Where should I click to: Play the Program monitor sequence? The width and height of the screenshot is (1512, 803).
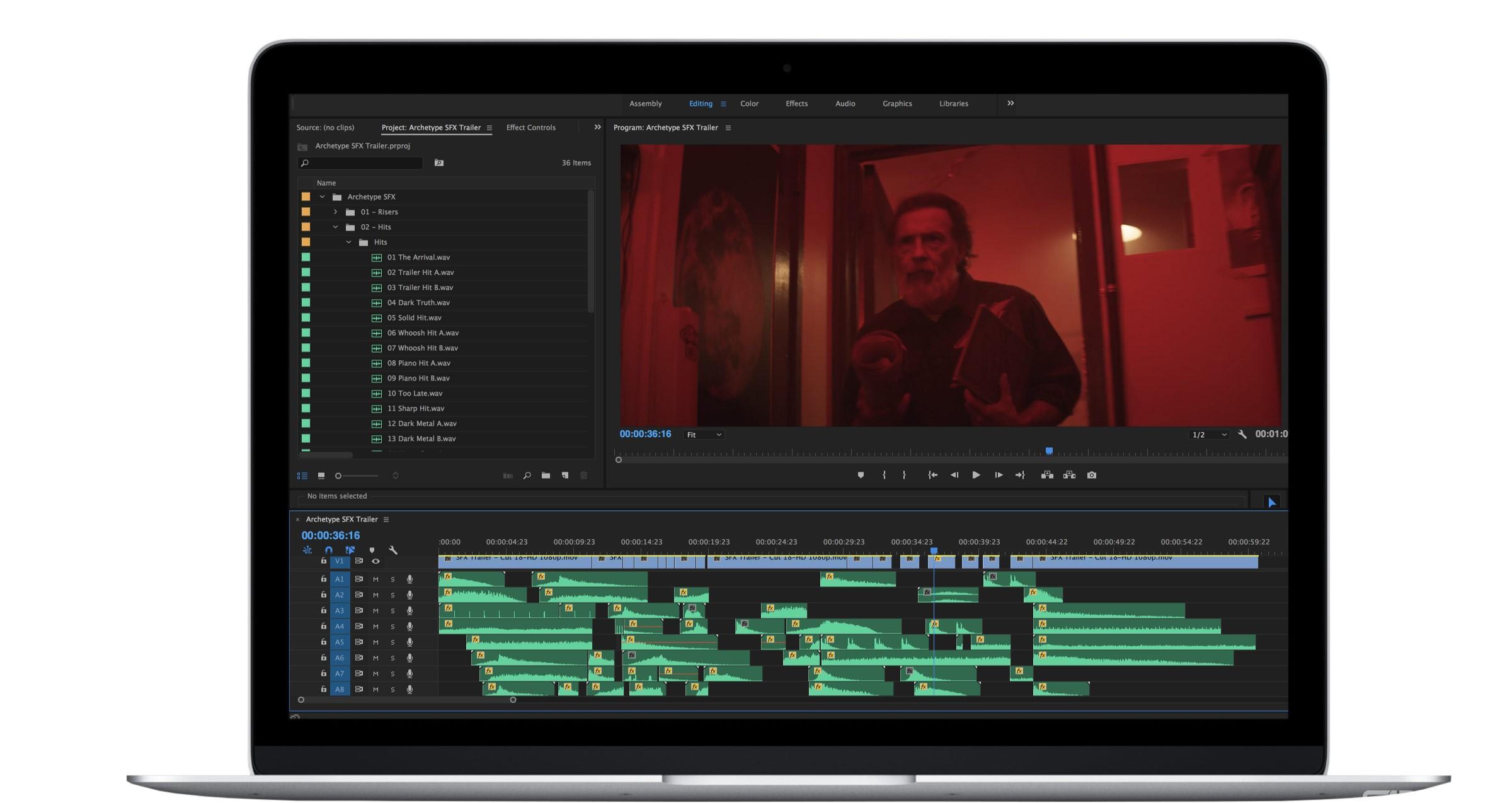point(976,475)
